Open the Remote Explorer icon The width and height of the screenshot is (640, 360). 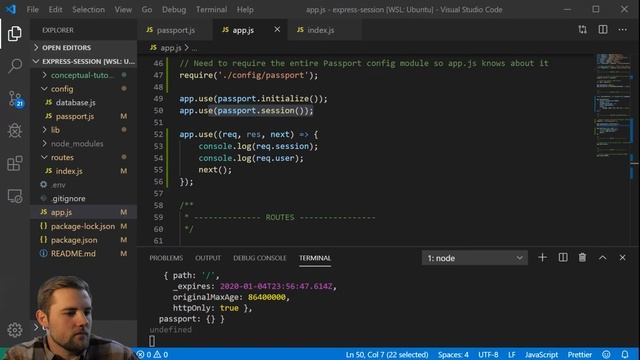[x=15, y=196]
